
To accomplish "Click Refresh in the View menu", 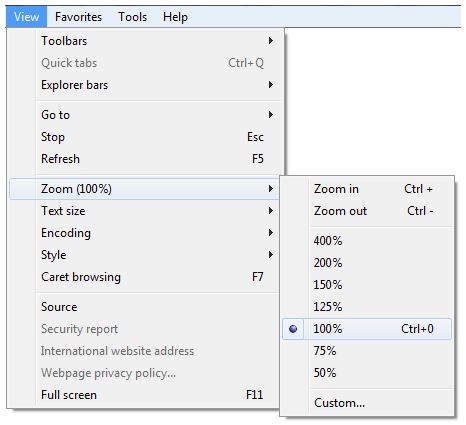I will pos(144,159).
